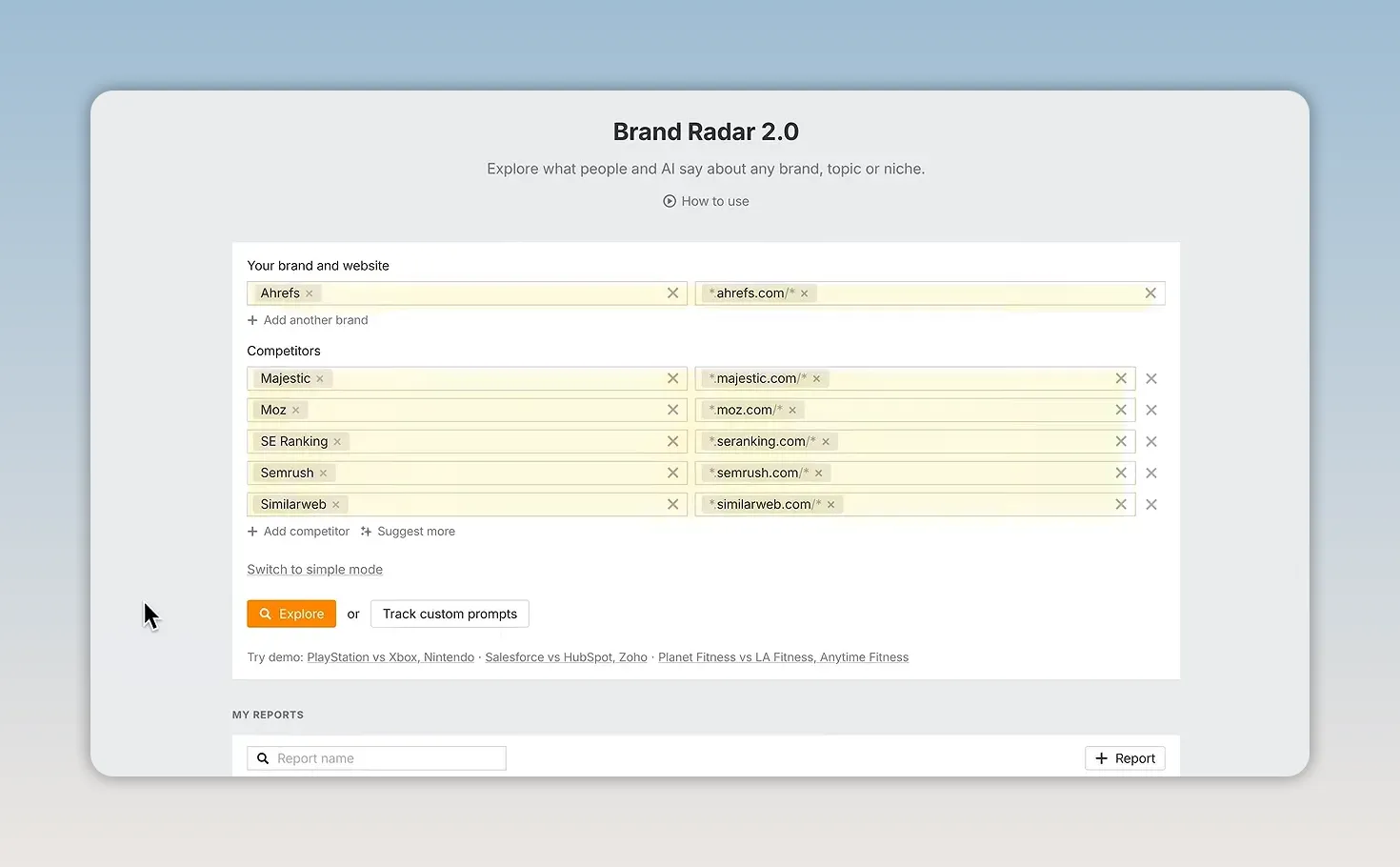
Task: Try the PlayStation vs Xbox, Nintendo demo
Action: (390, 657)
